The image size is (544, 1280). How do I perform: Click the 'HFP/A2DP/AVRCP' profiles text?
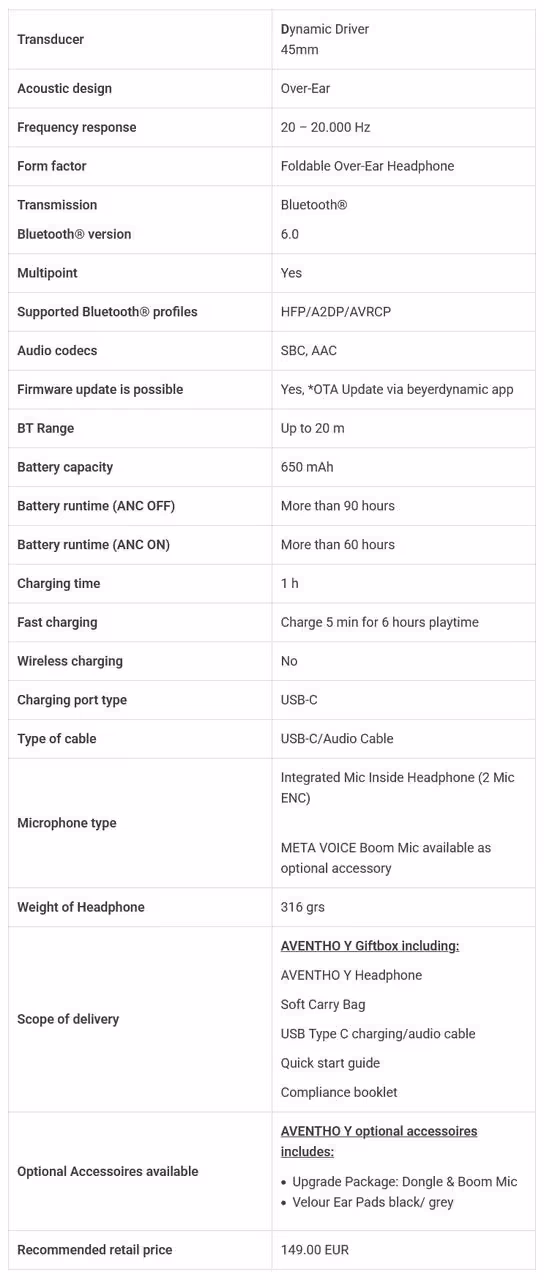click(x=336, y=312)
